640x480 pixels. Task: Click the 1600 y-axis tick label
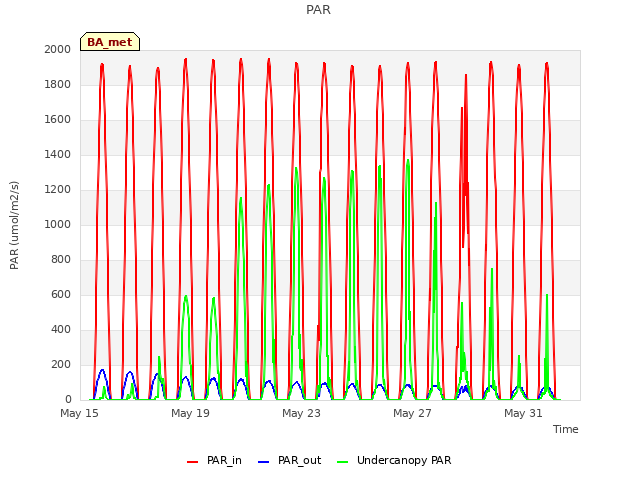(x=58, y=120)
